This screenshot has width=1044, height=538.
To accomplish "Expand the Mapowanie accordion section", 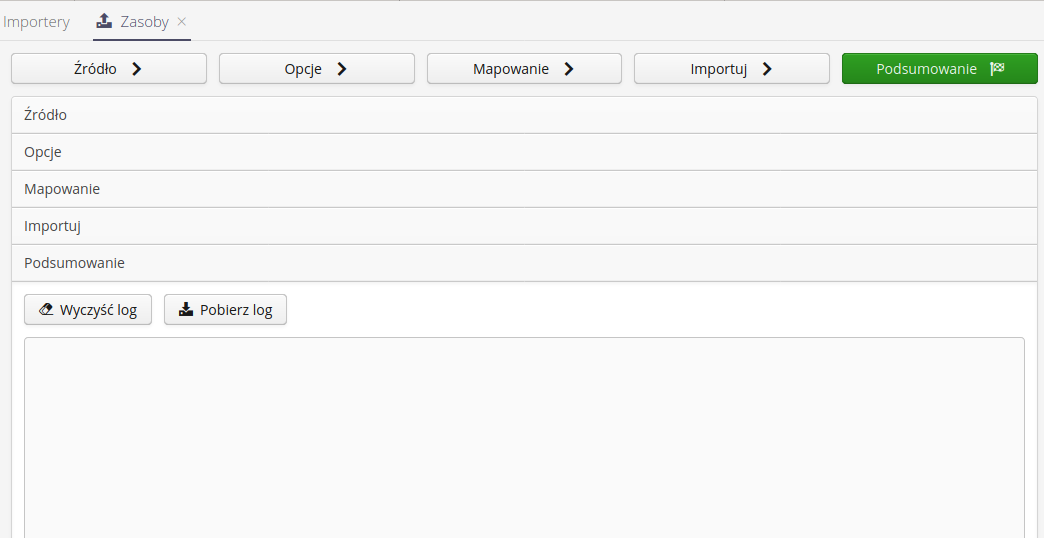I will (x=524, y=189).
